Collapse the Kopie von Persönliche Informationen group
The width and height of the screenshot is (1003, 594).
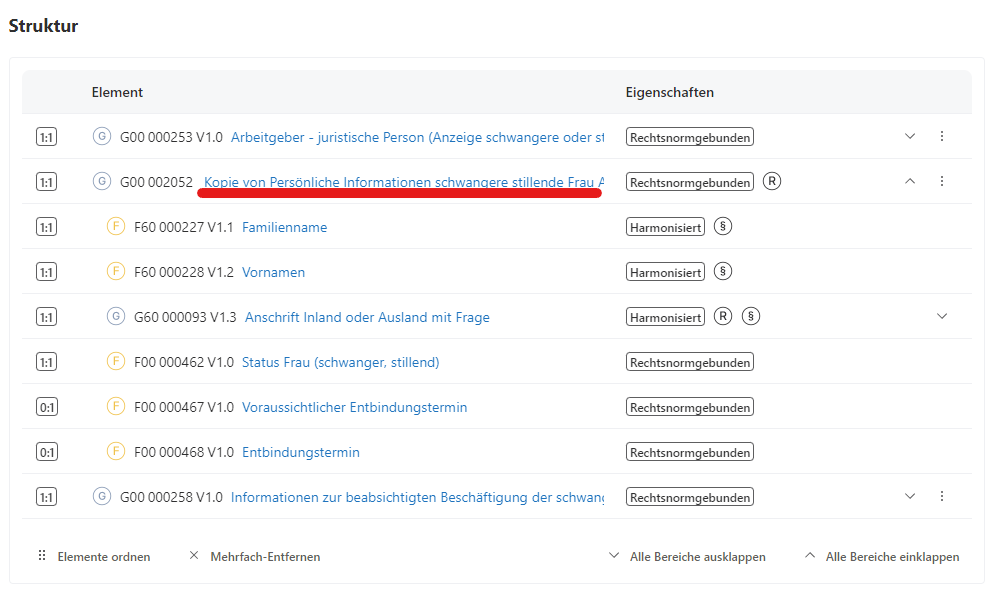910,181
